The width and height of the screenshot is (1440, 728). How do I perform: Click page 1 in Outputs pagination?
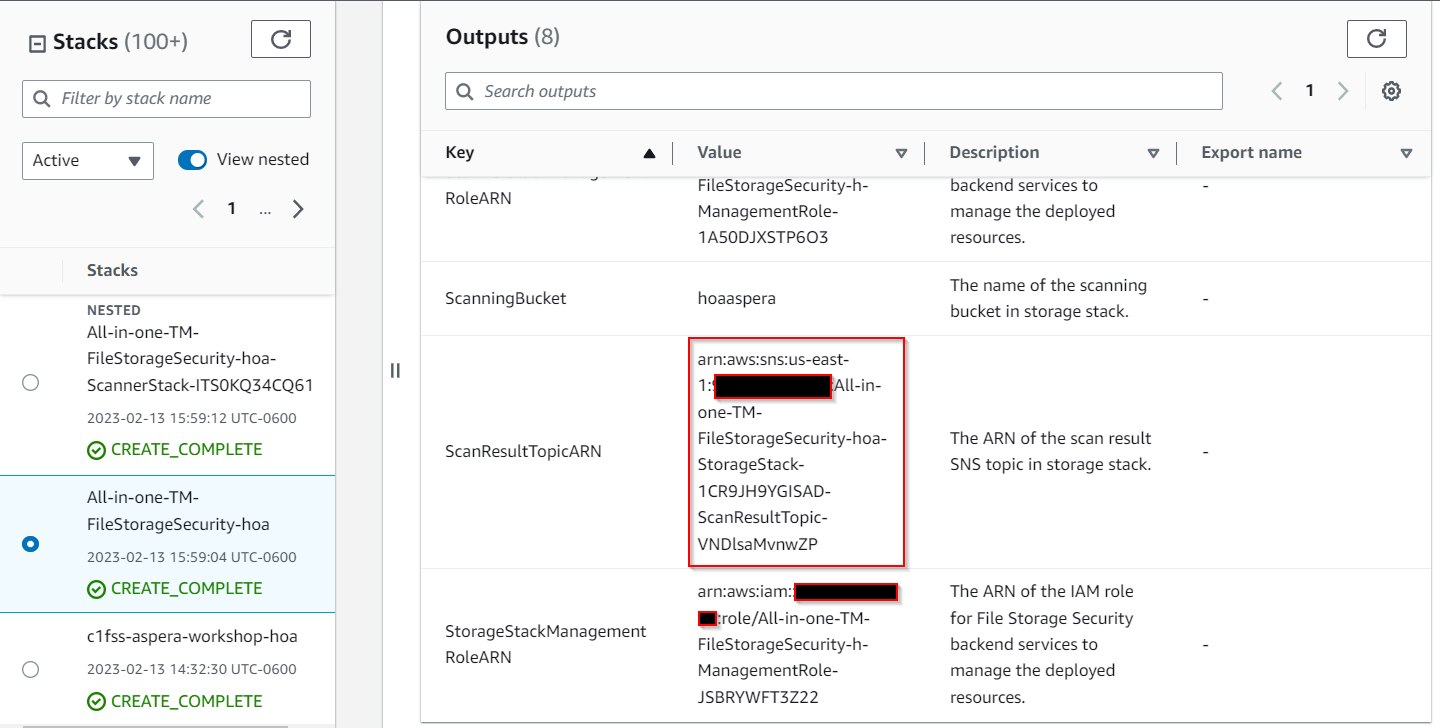1309,91
